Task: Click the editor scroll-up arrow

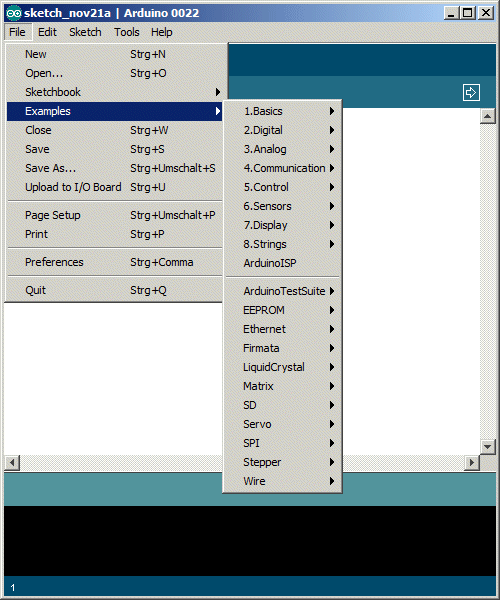Action: [487, 116]
